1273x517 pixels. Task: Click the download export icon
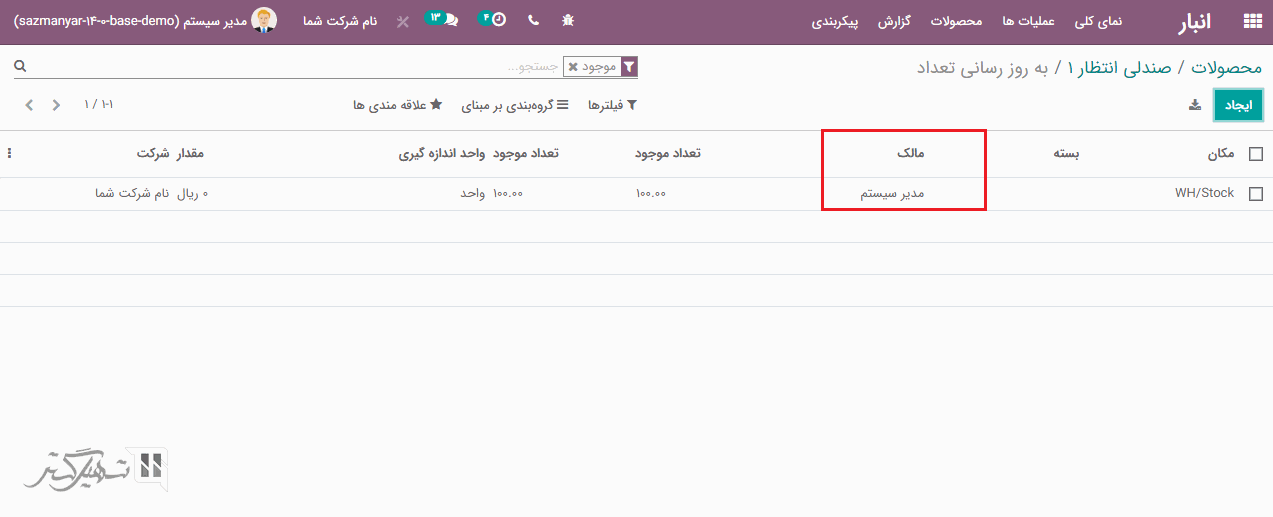pos(1194,105)
